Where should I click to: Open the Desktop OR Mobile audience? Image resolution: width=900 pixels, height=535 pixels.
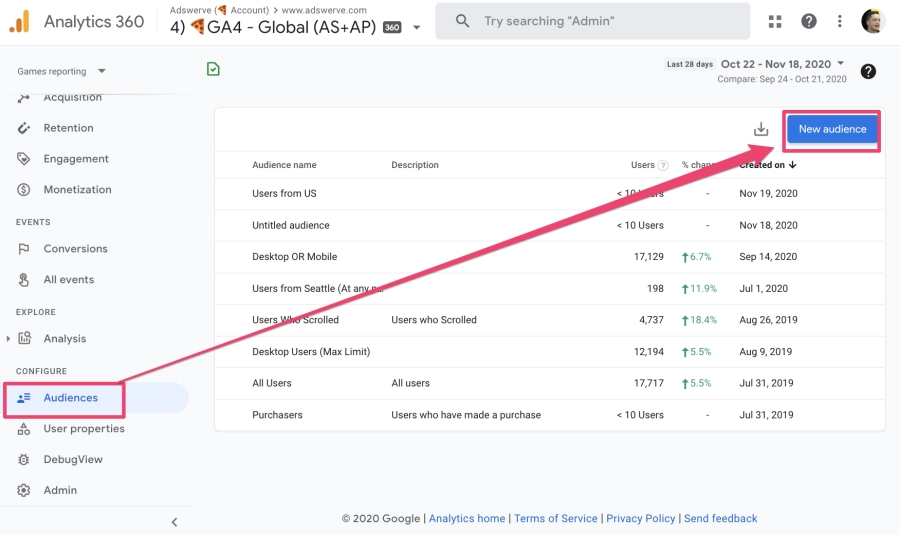coord(294,257)
